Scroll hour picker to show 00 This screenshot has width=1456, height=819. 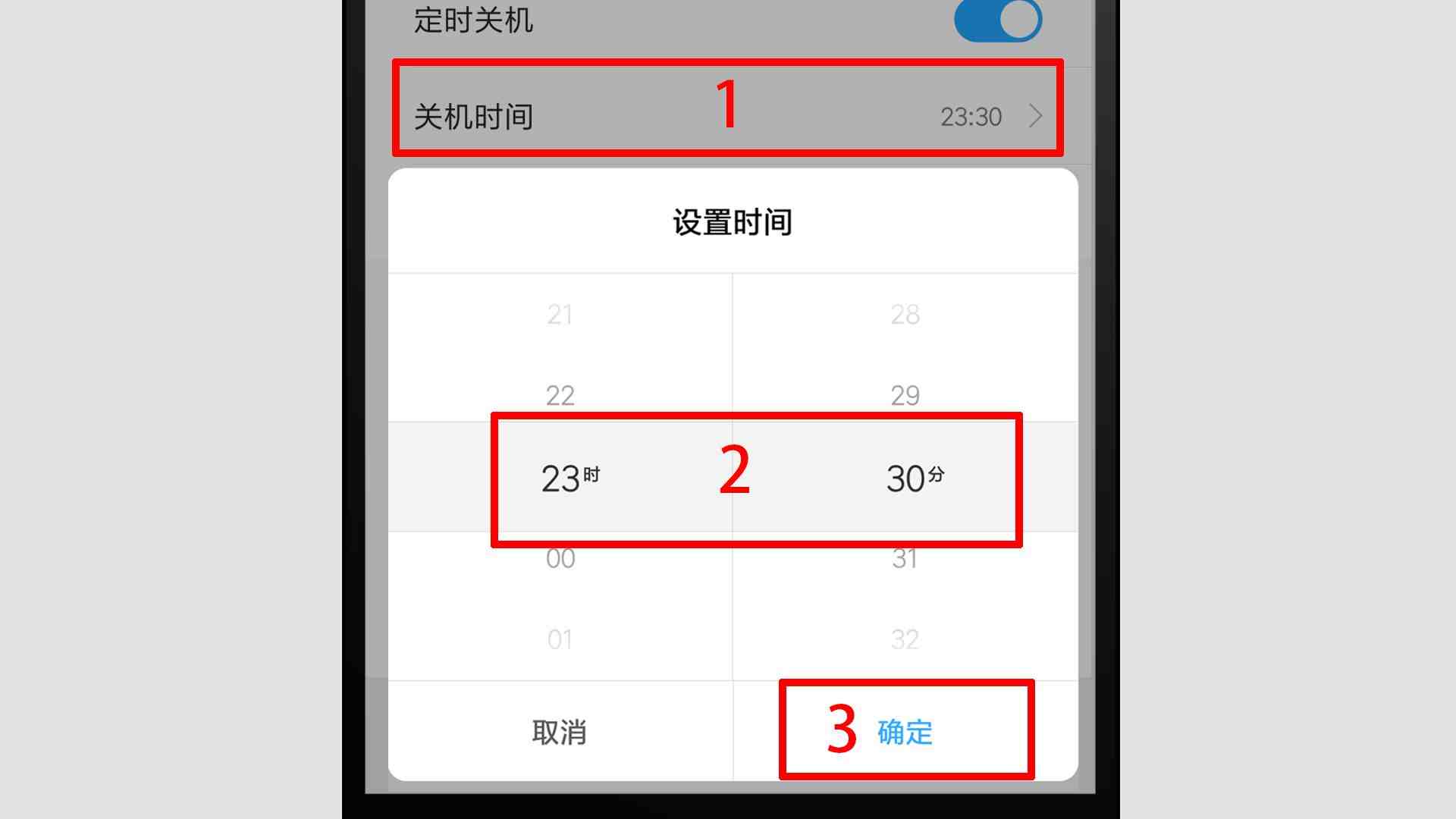pos(560,558)
